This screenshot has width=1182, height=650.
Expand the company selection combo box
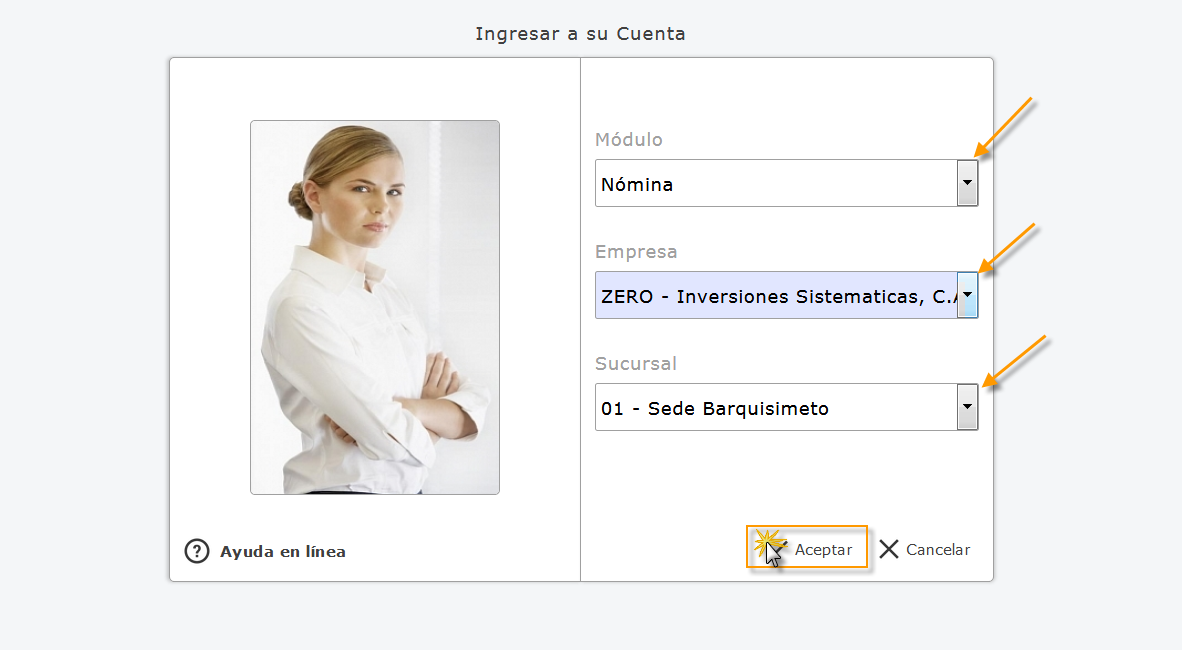(x=966, y=295)
